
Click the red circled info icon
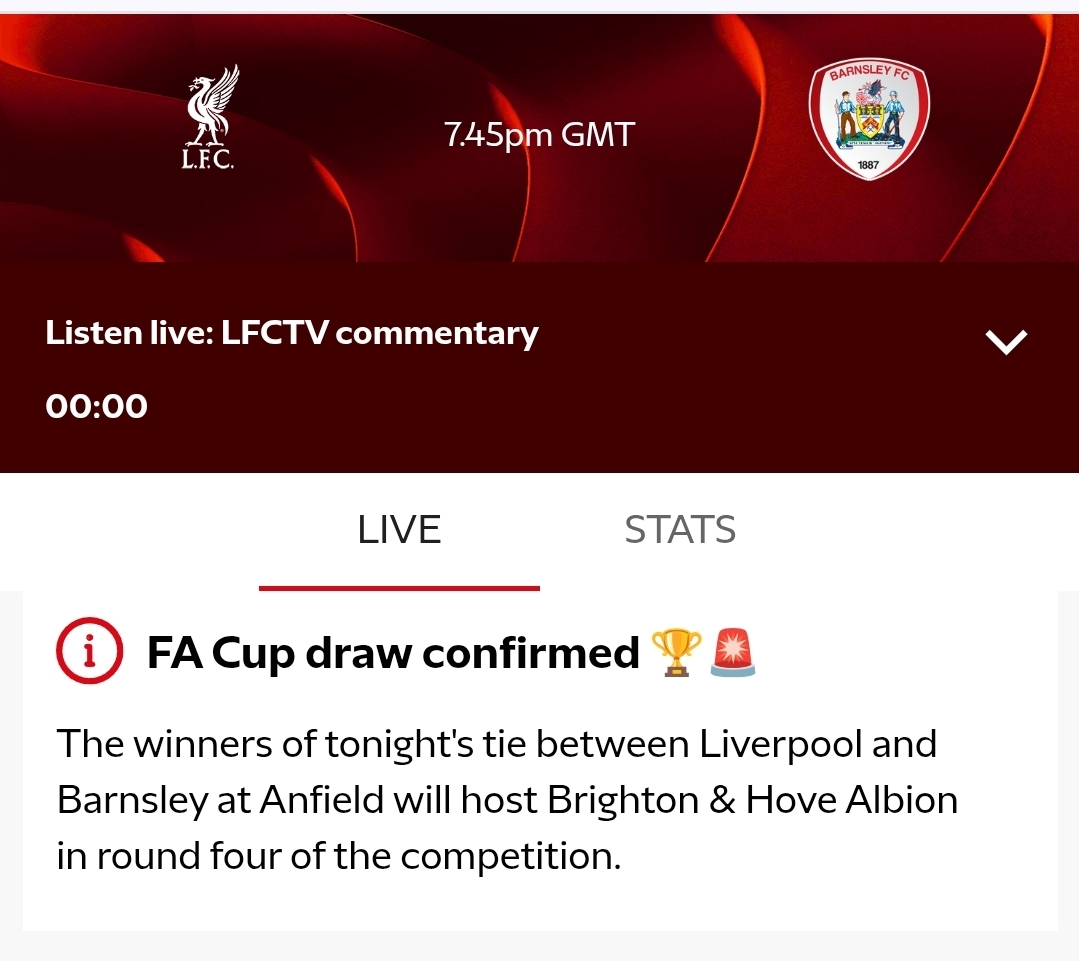tap(89, 653)
